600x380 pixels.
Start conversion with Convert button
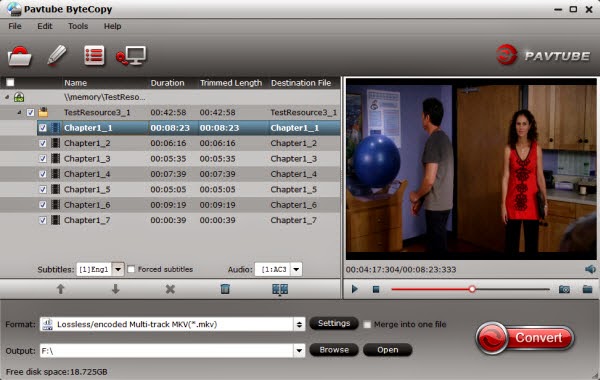coord(525,338)
